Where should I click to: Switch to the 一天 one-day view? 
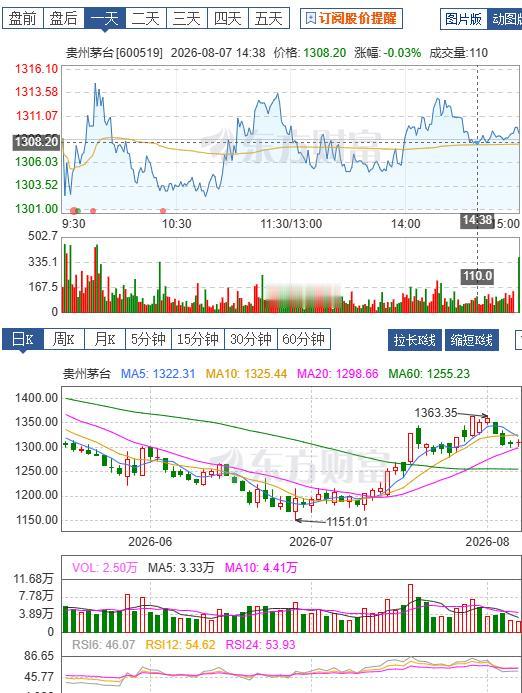click(x=105, y=19)
